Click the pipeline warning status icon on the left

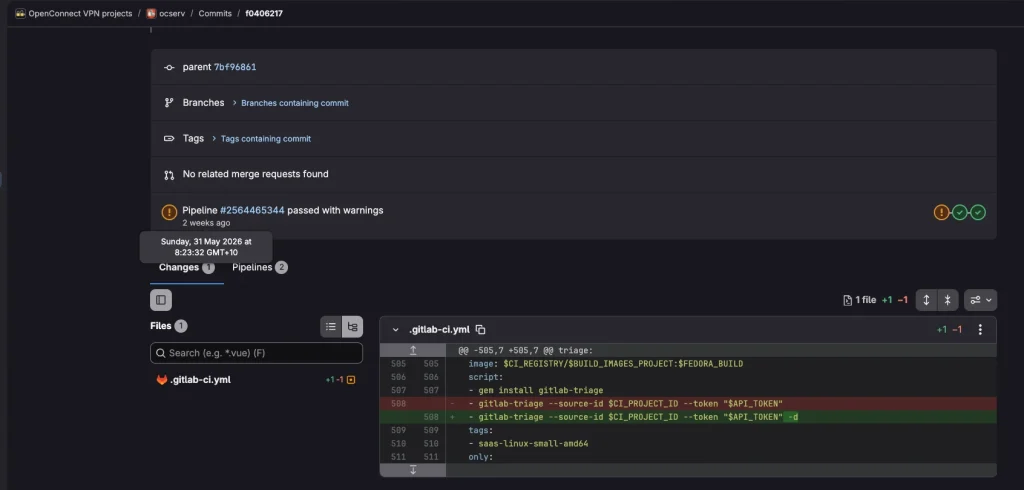(x=169, y=212)
